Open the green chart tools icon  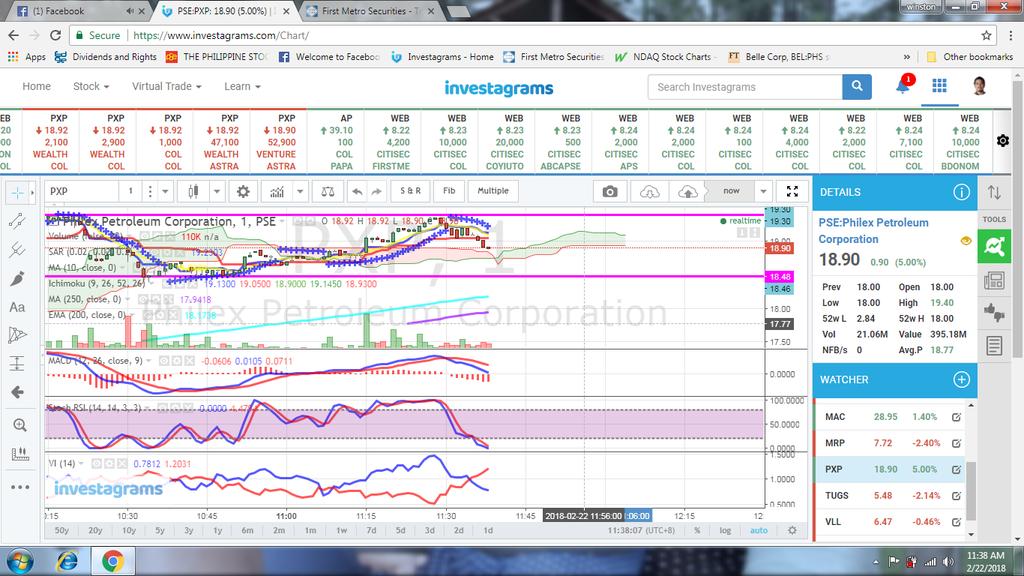click(994, 247)
